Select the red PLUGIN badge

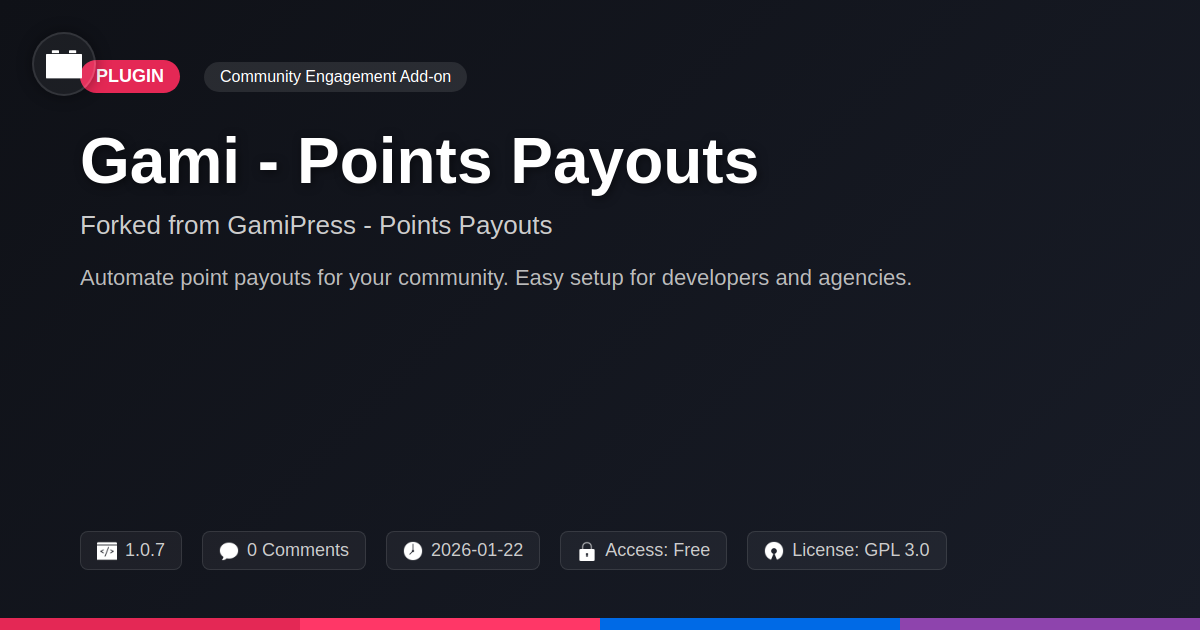point(130,77)
